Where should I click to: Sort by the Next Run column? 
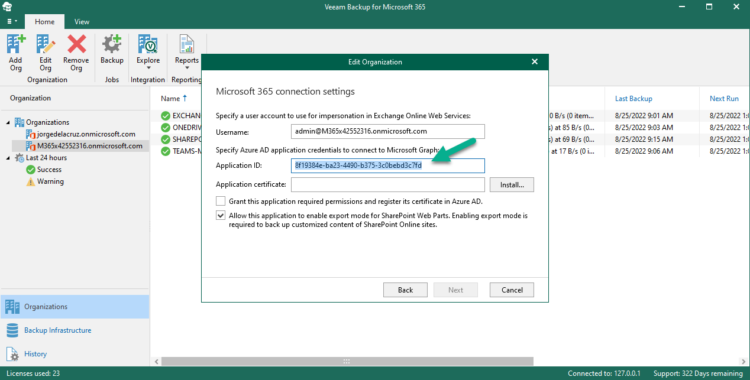coord(724,99)
